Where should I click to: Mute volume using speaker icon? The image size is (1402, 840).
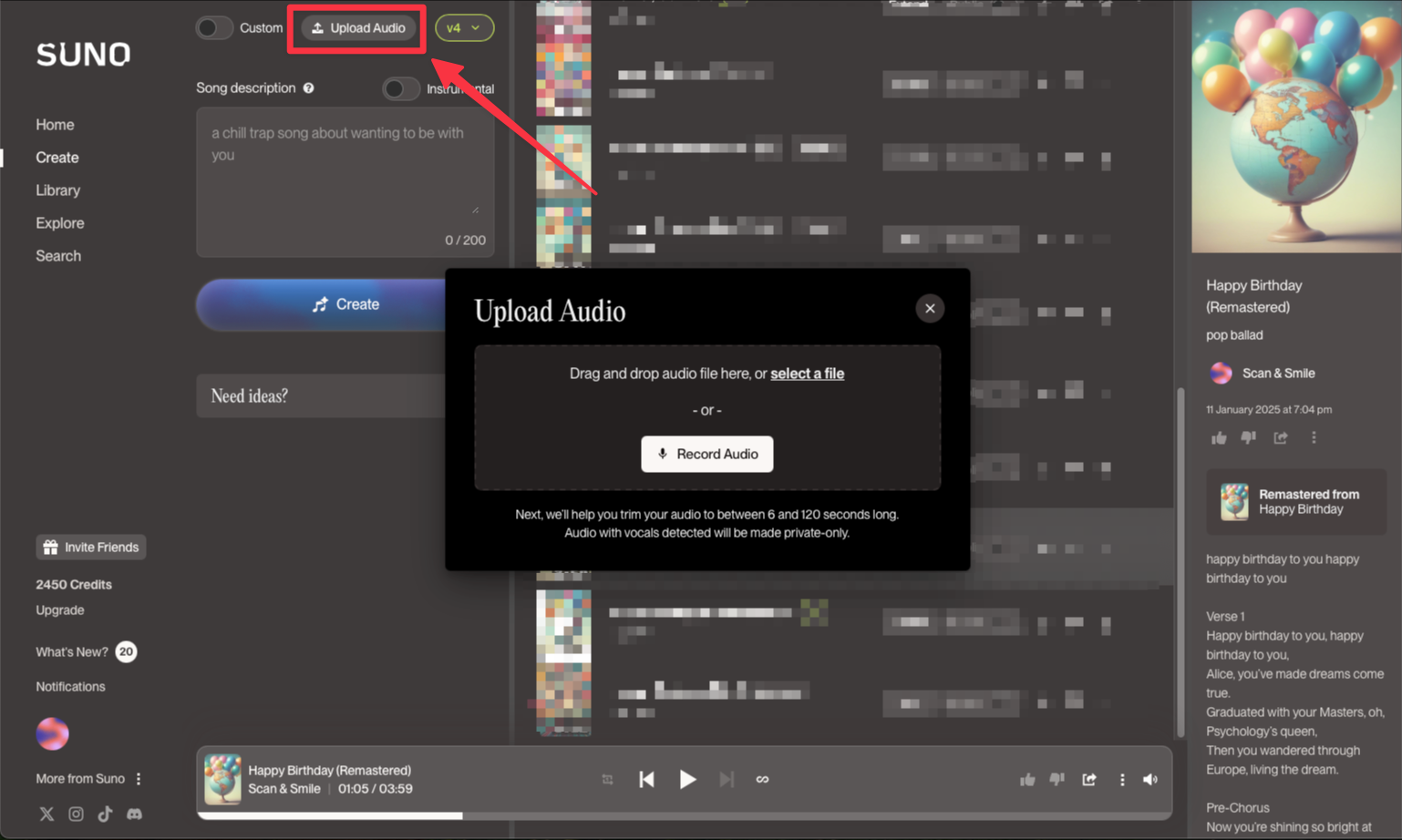point(1150,779)
